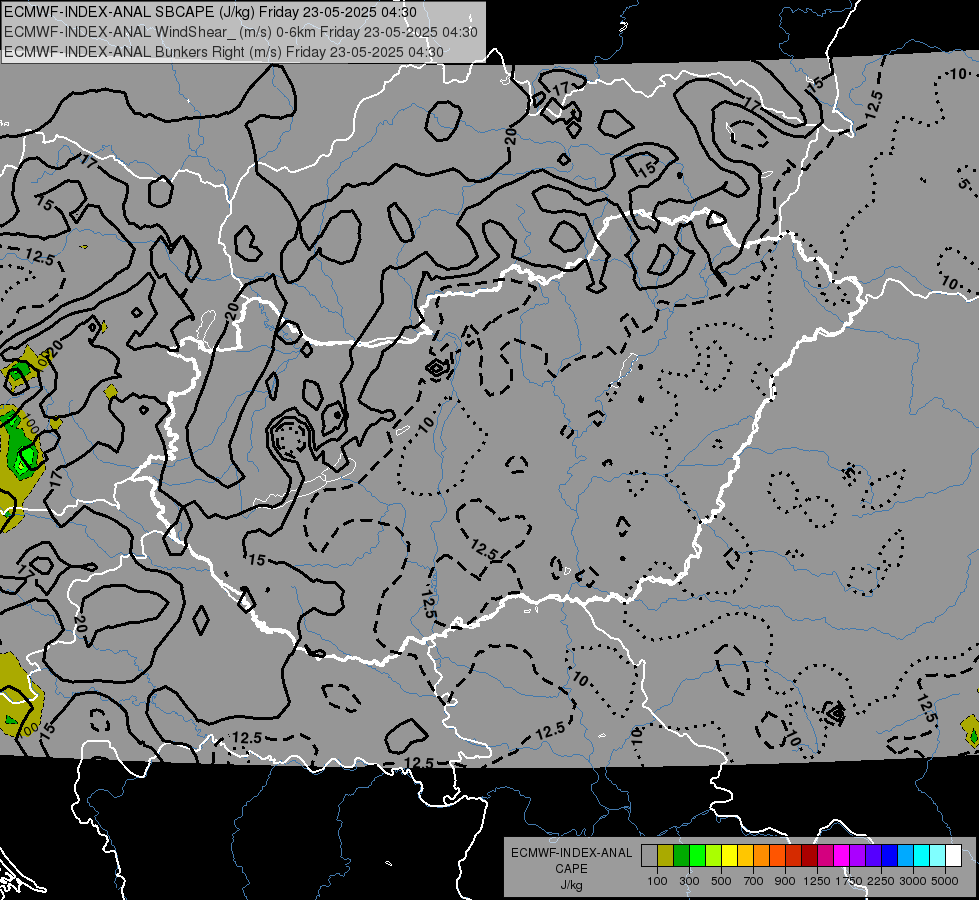Click the WindShear_ 0-6km title line
The width and height of the screenshot is (979, 900).
click(x=241, y=32)
